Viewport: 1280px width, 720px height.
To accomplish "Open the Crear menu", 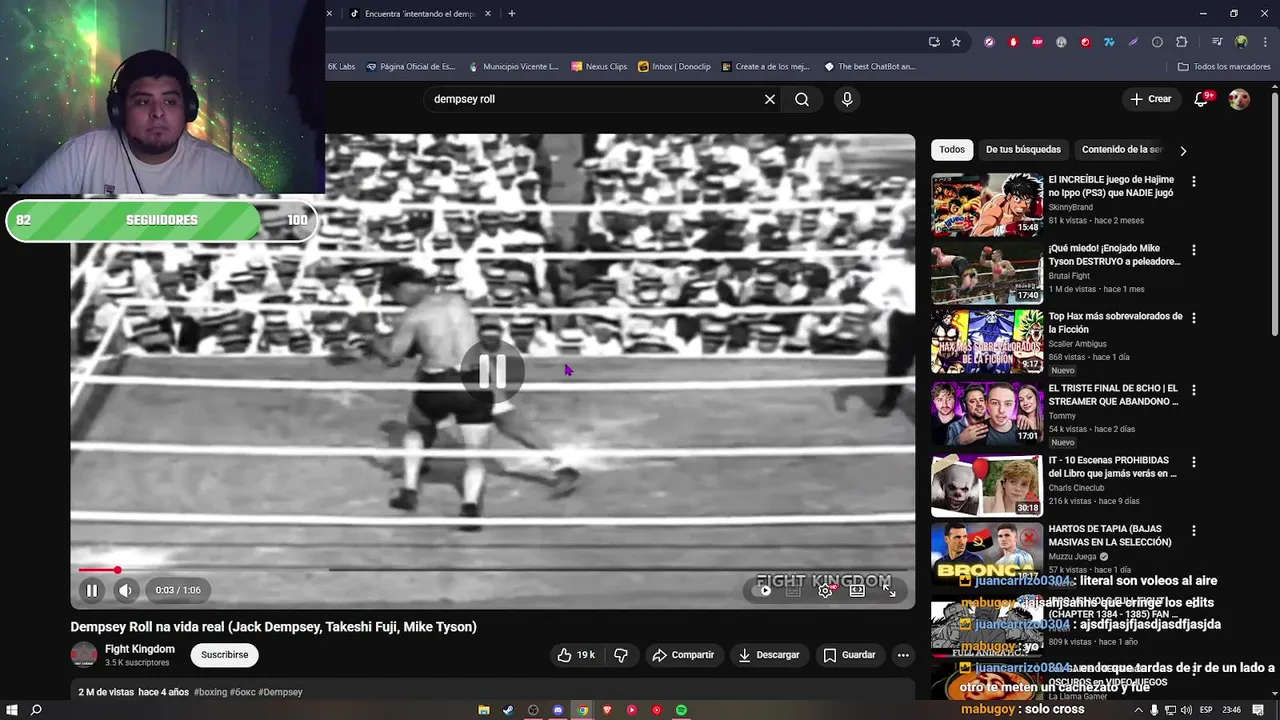I will 1150,99.
